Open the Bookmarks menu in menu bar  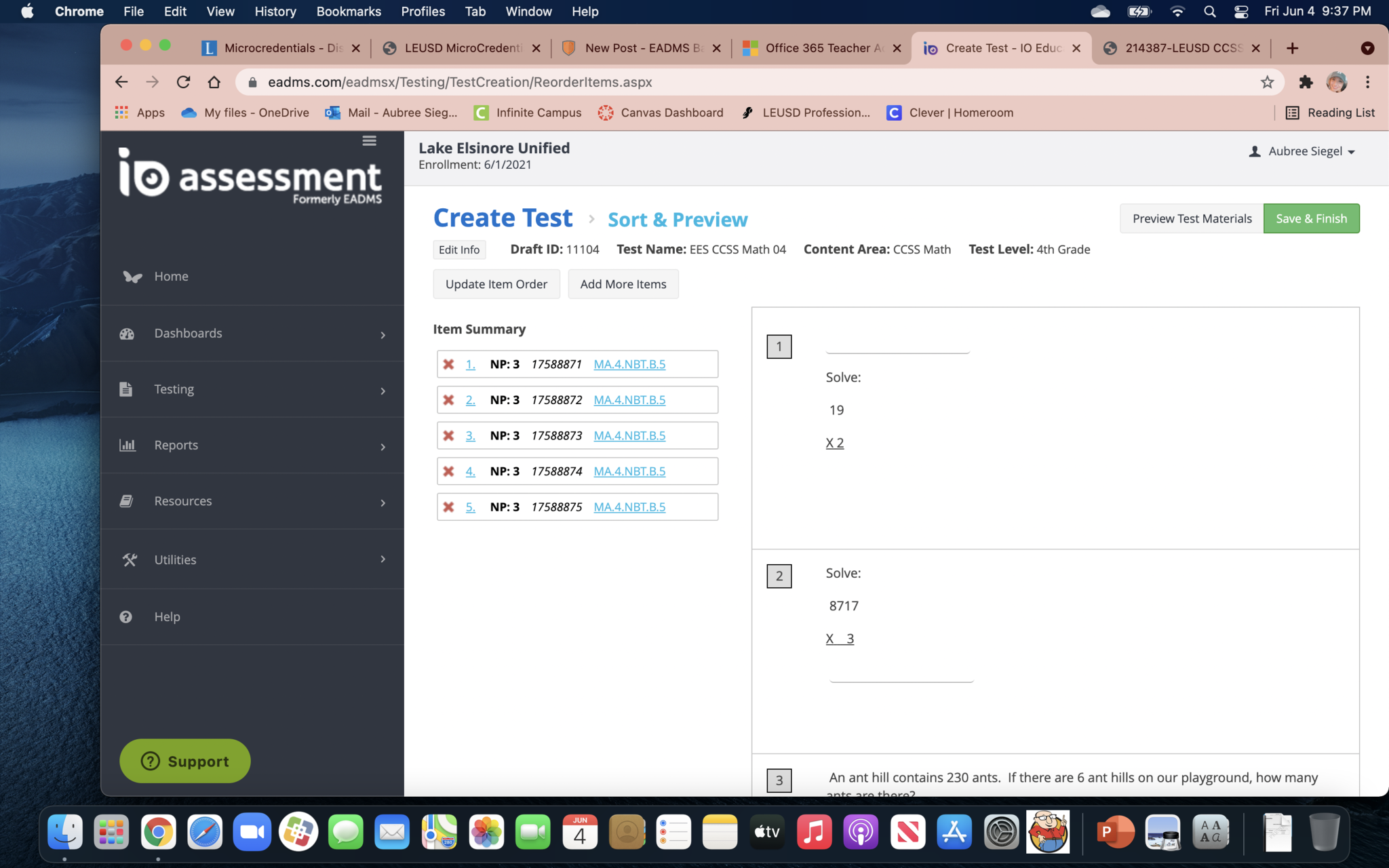[349, 12]
